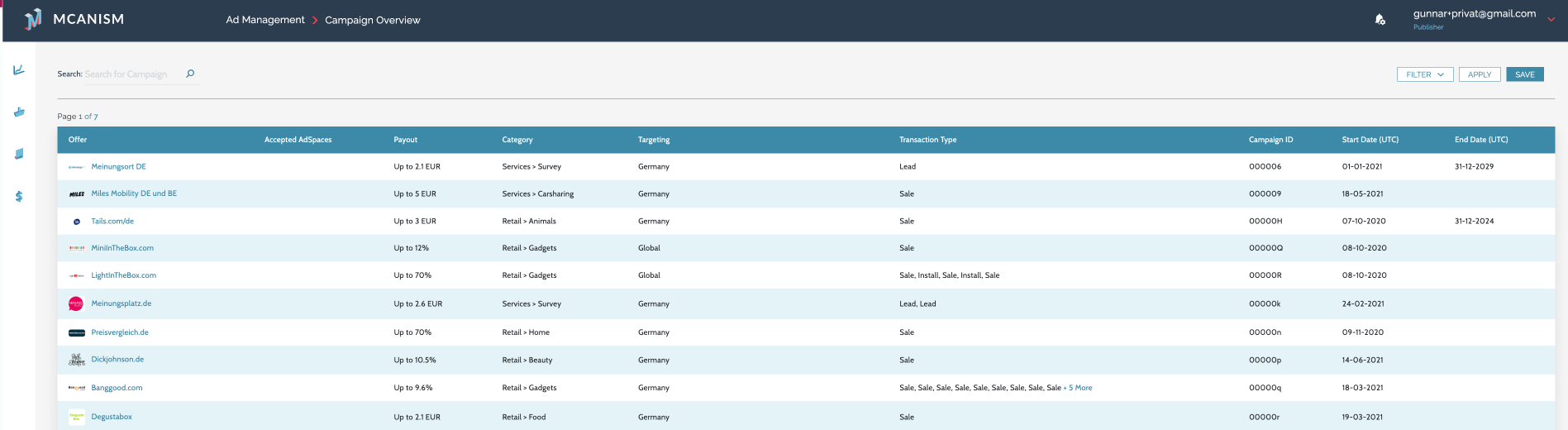
Task: Select start date 14-06-2021 cell
Action: point(1362,360)
